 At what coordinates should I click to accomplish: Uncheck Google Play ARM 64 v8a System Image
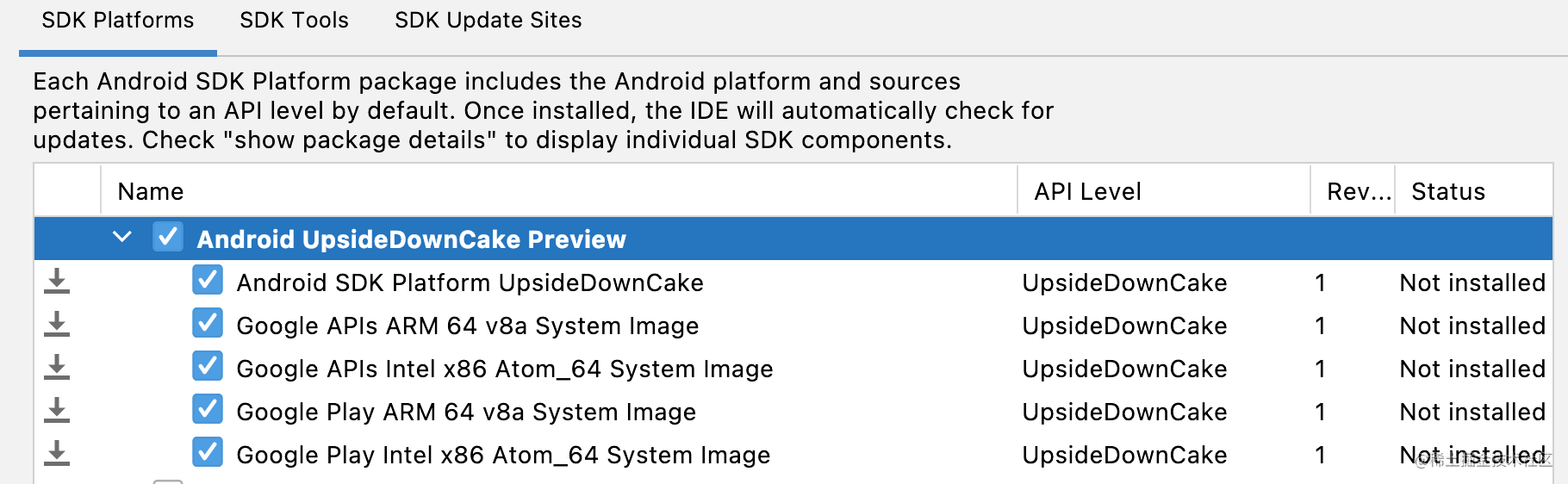tap(208, 409)
